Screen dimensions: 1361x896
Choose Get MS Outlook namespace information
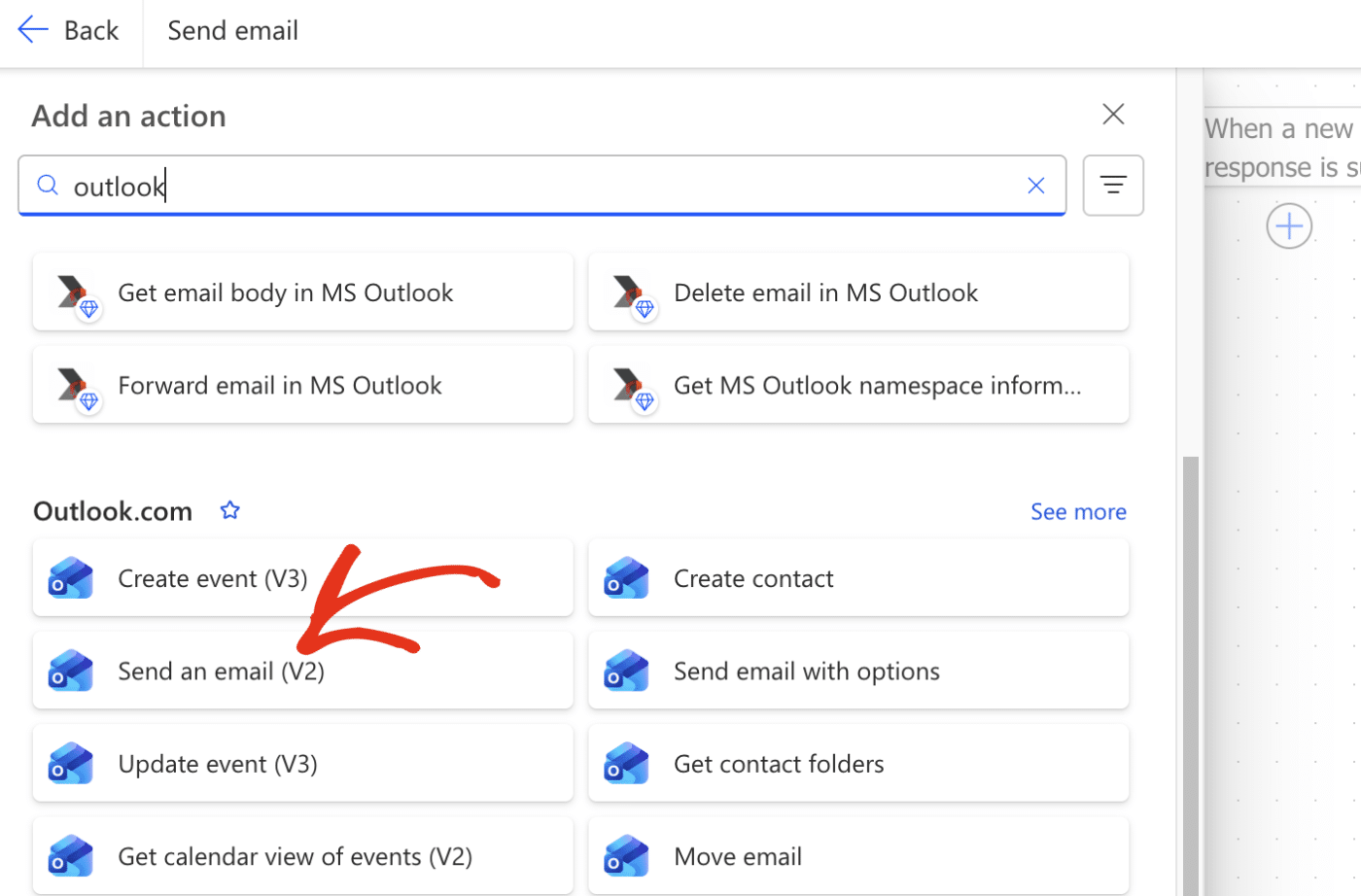pyautogui.click(x=858, y=385)
